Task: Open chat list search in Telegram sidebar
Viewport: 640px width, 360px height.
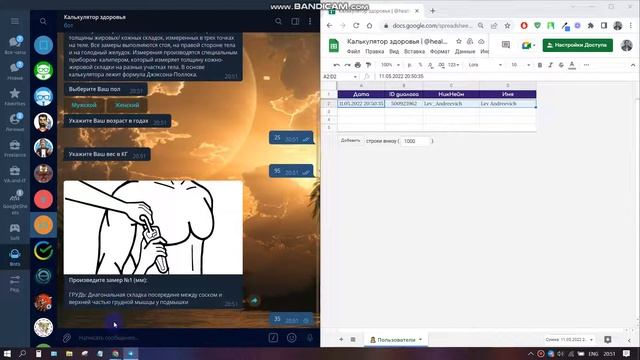Action: pos(43,21)
